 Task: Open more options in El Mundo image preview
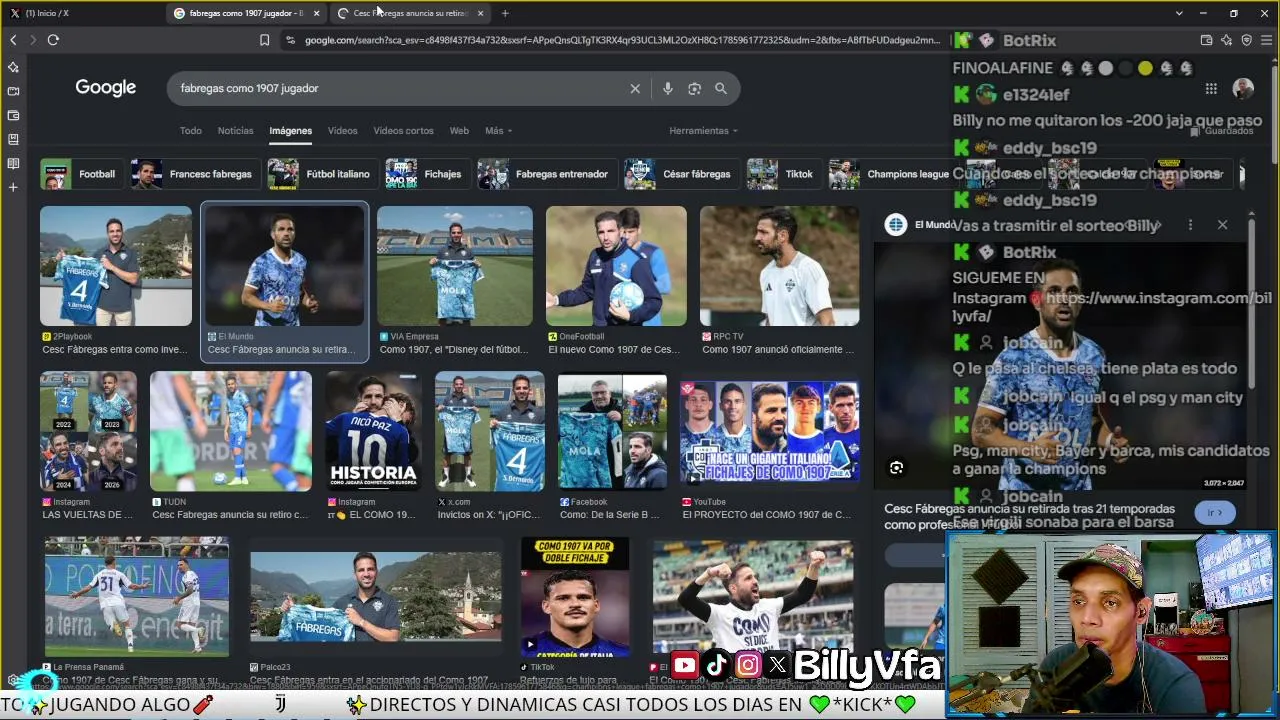[x=1190, y=225]
